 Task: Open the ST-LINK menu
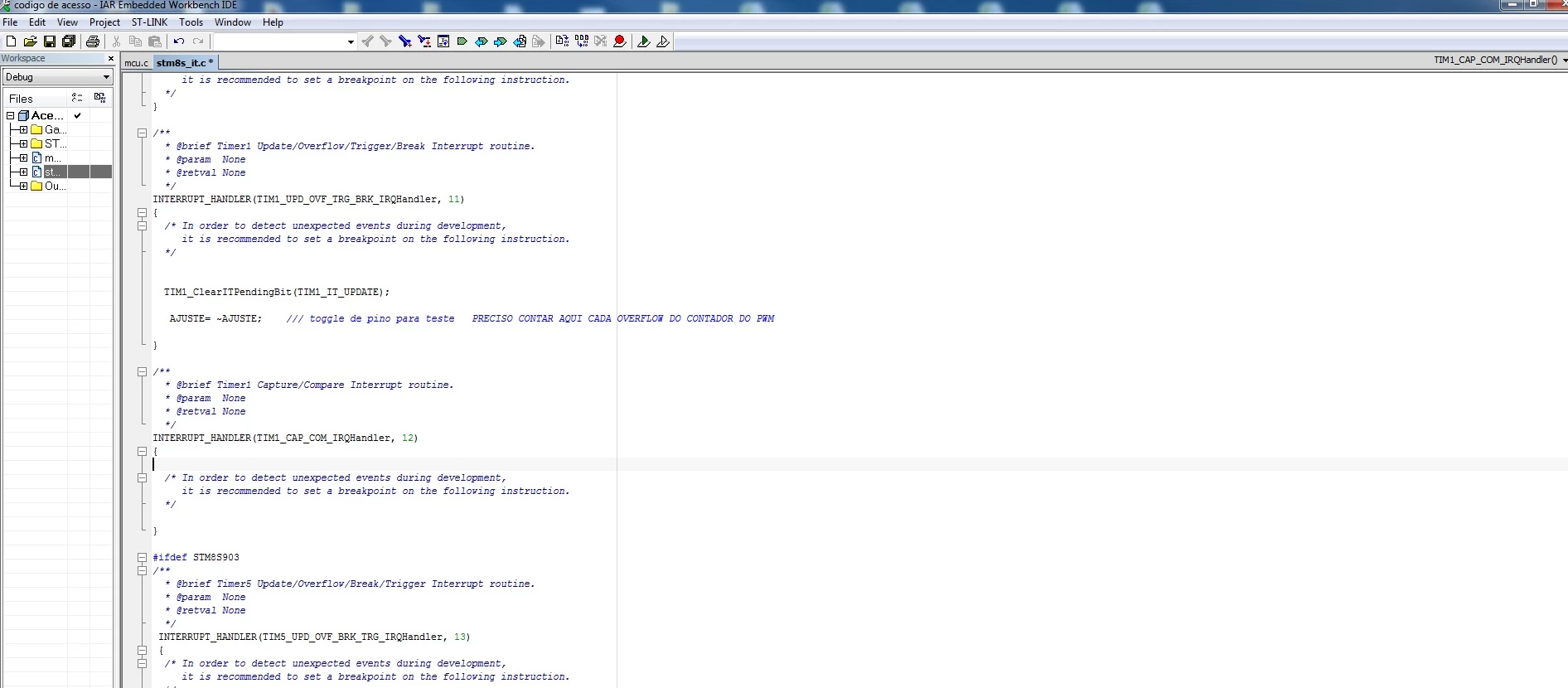(149, 22)
